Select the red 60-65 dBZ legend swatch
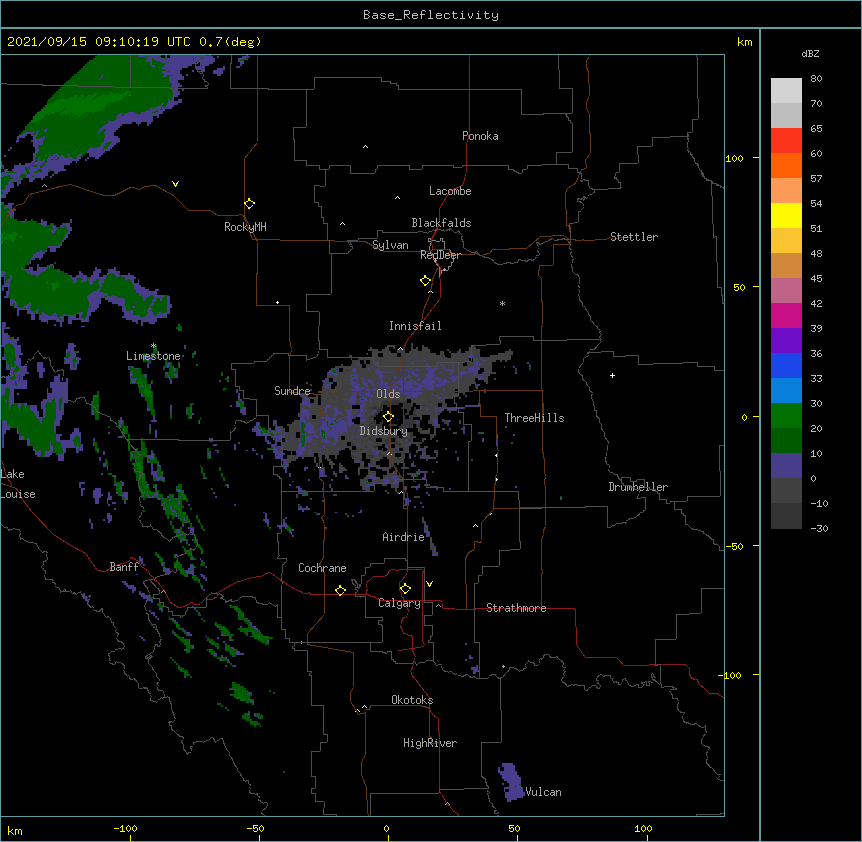The height and width of the screenshot is (842, 862). (786, 140)
